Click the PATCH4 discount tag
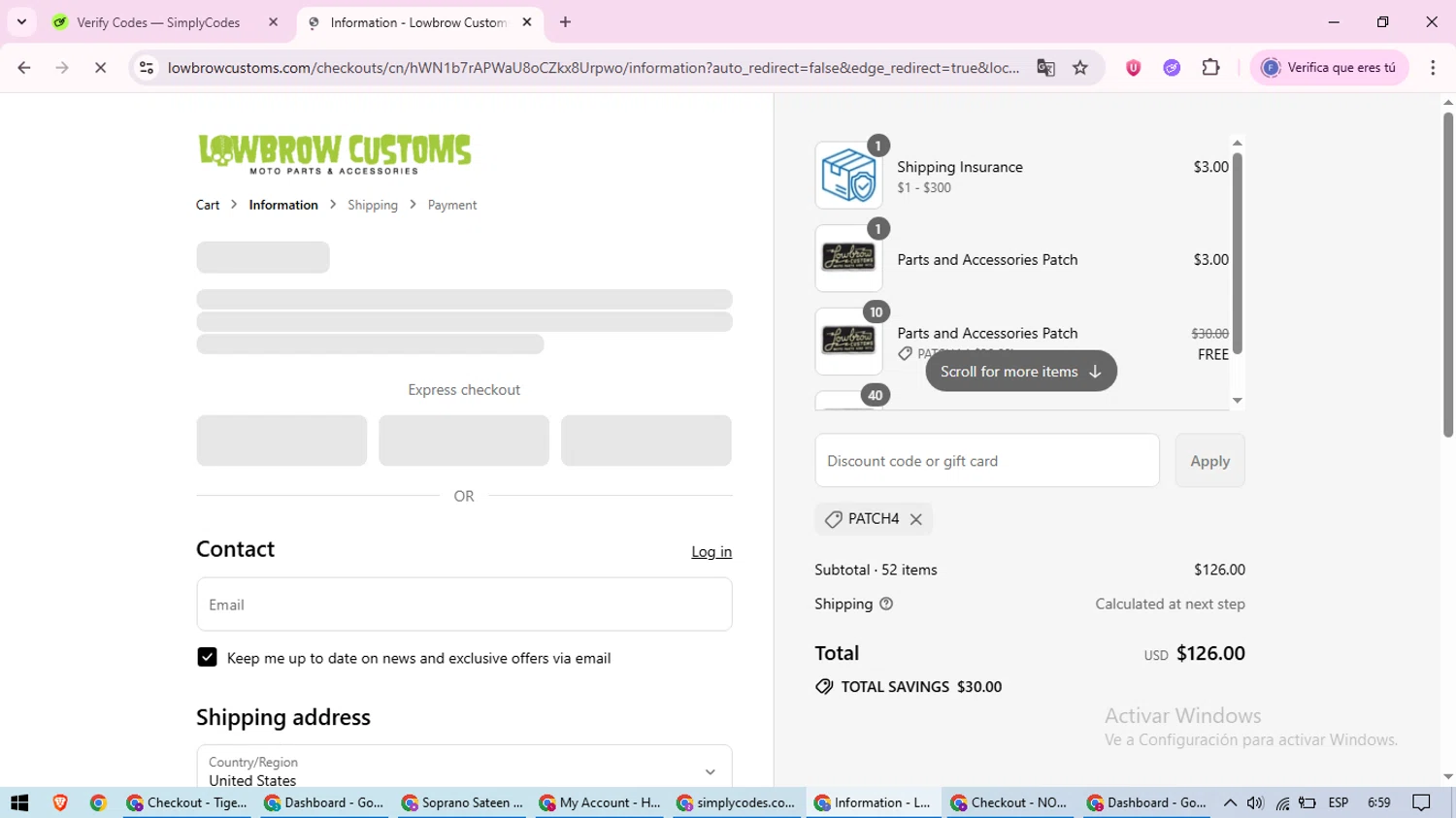The height and width of the screenshot is (818, 1456). (x=874, y=519)
